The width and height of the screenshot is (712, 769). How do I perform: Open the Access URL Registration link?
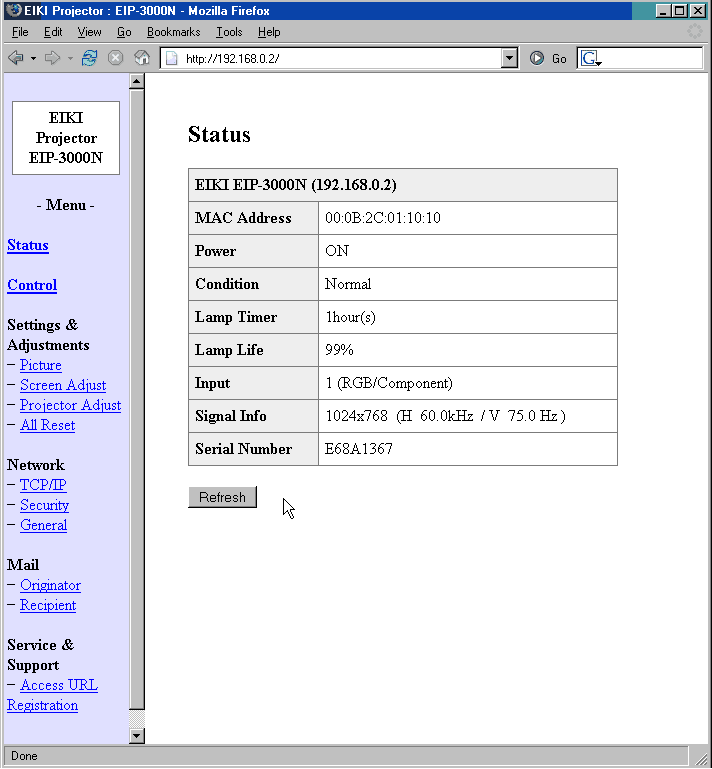click(52, 695)
